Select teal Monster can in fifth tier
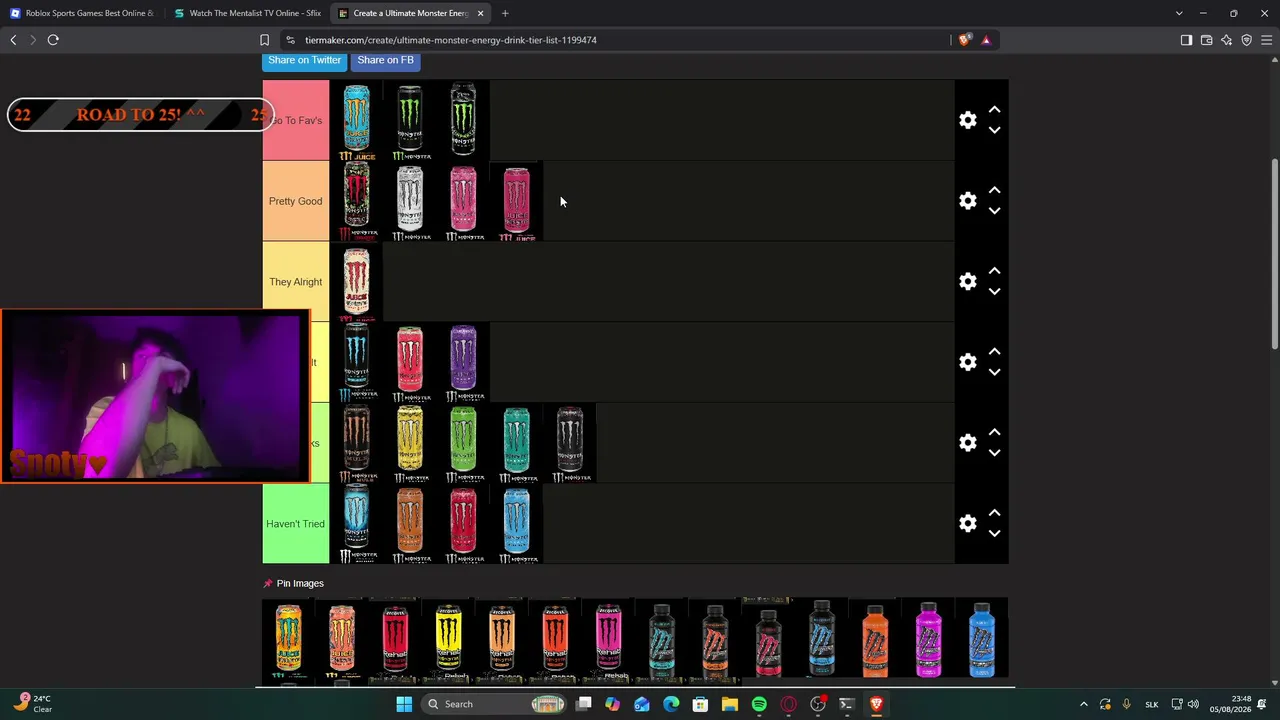Viewport: 1280px width, 720px height. [x=517, y=444]
